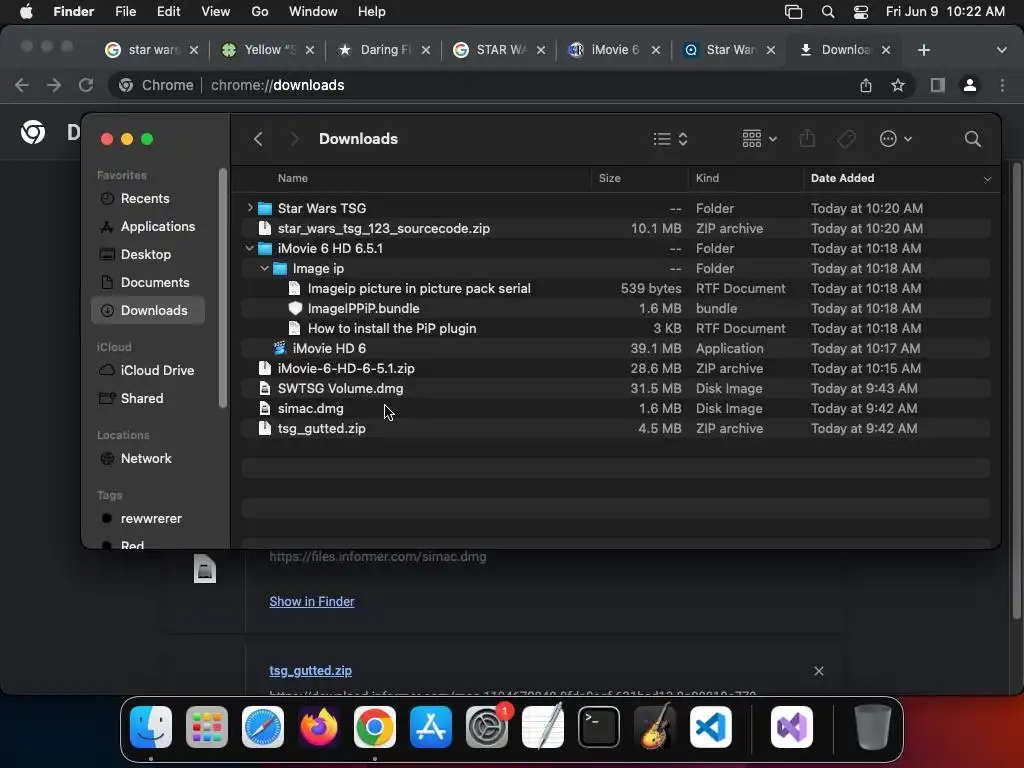Select Desktop in Finder sidebar
This screenshot has height=768, width=1024.
(x=148, y=255)
